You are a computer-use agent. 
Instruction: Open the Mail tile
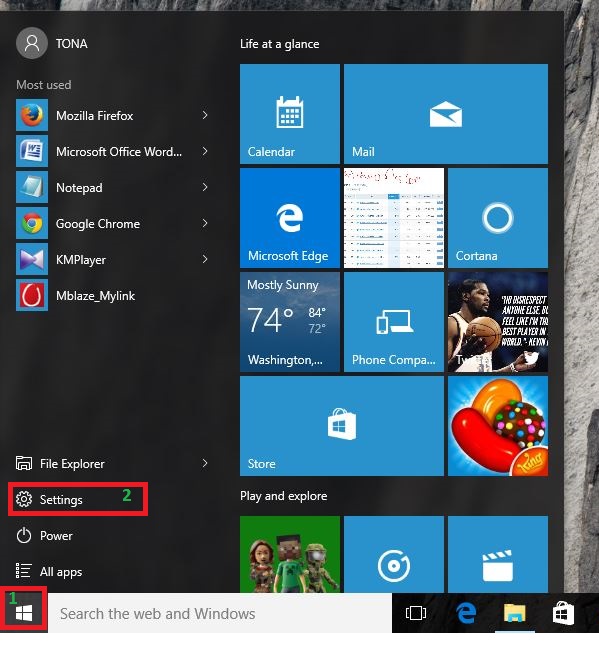click(446, 114)
